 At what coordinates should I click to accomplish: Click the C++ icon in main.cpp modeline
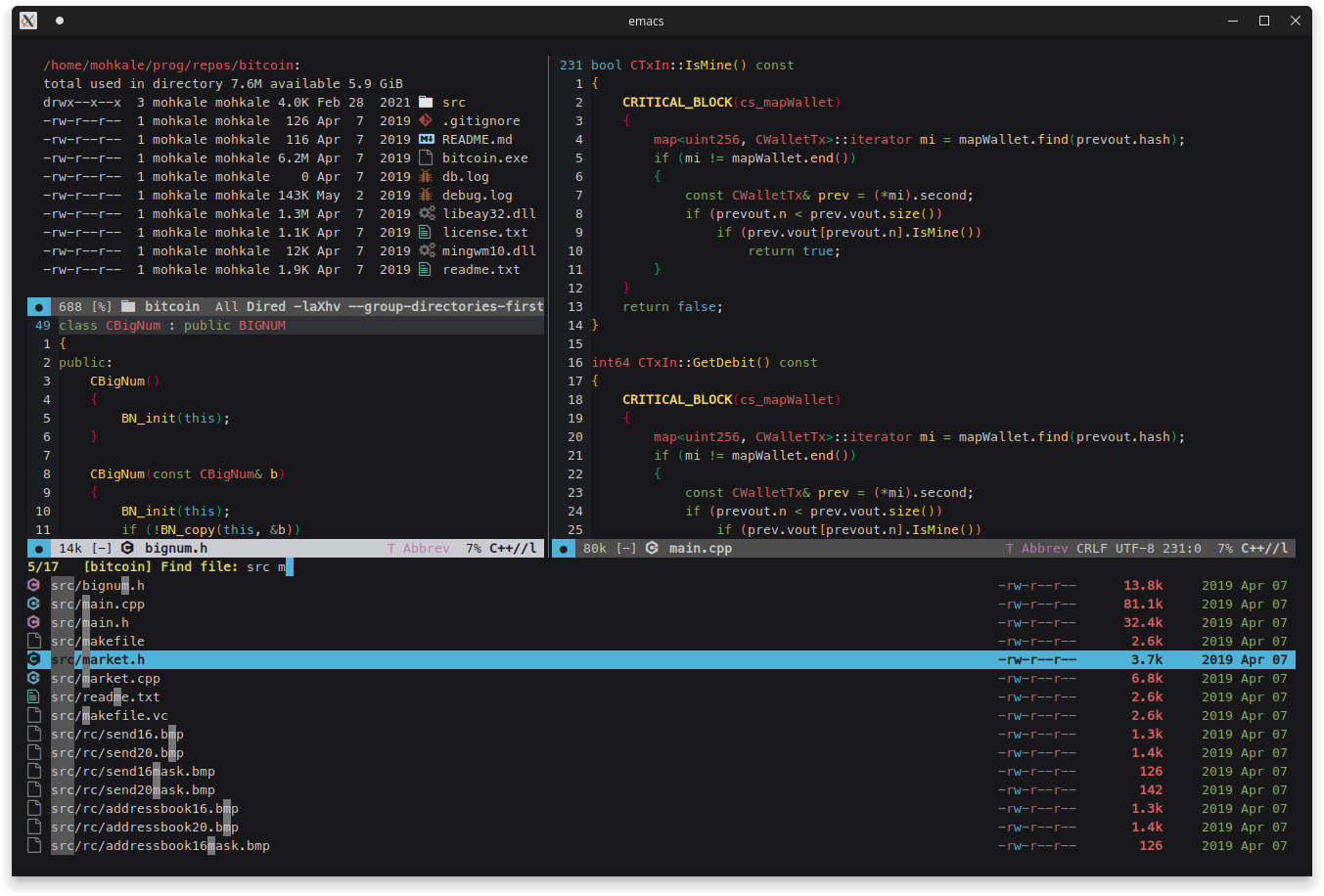click(x=652, y=548)
